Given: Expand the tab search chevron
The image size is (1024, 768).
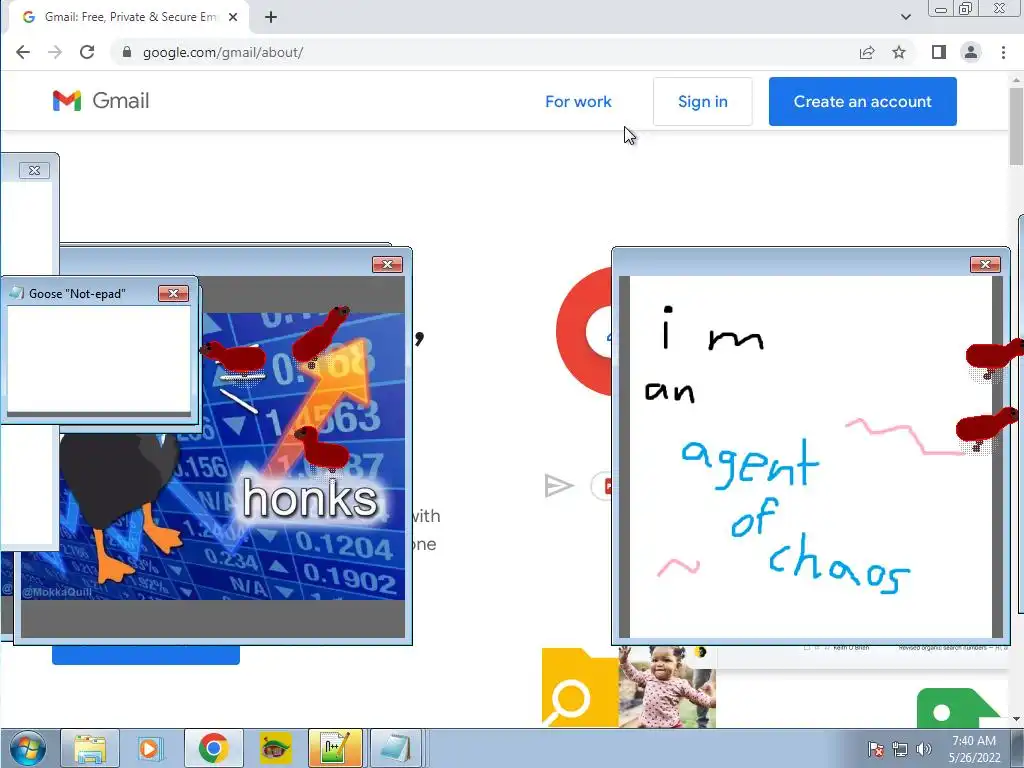Looking at the screenshot, I should tap(906, 17).
